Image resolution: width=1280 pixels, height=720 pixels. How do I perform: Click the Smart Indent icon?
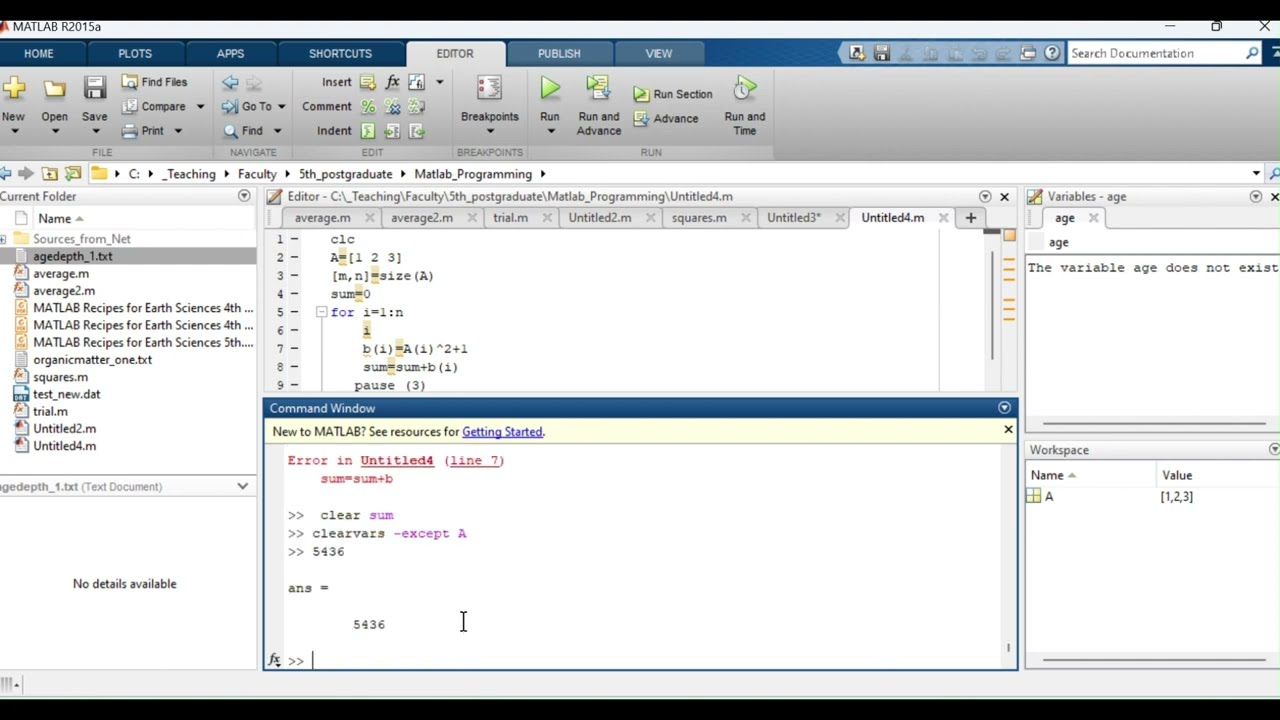[x=368, y=131]
